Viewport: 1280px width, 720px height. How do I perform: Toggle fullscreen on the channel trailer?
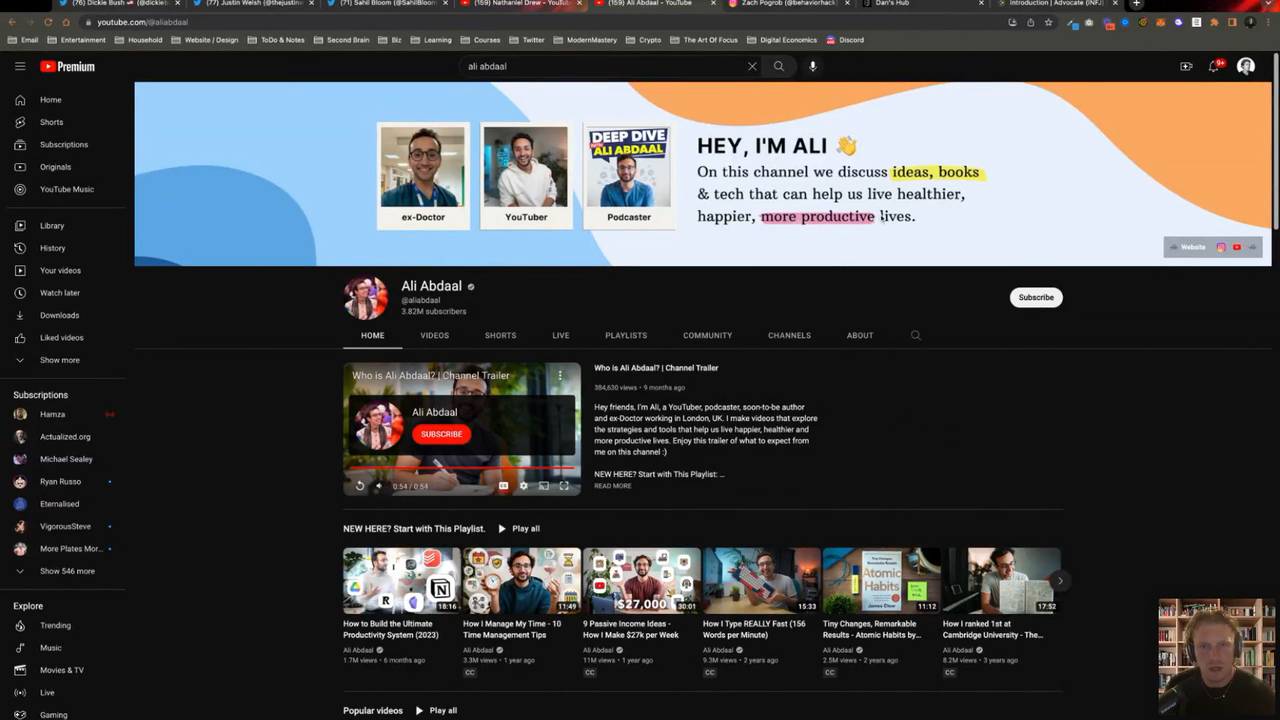pyautogui.click(x=564, y=486)
